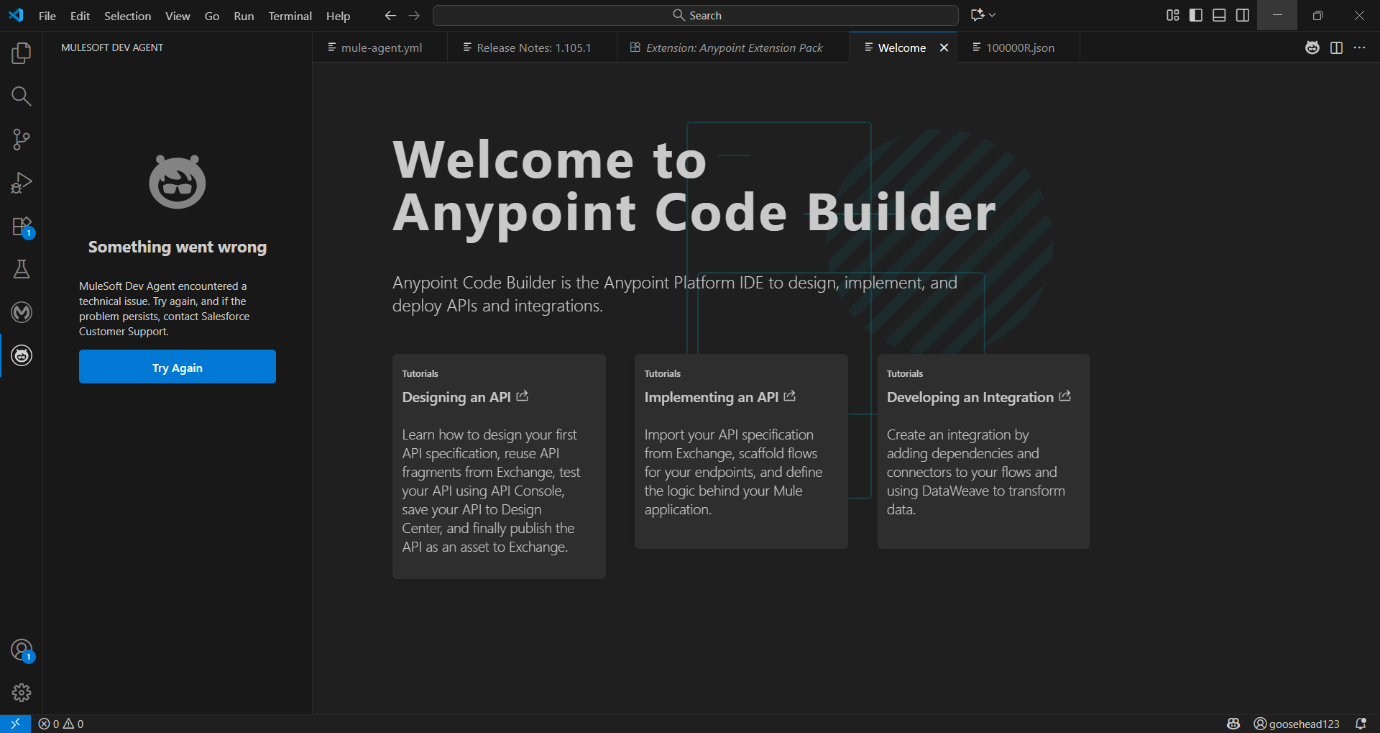Open the Run and Debug view
This screenshot has height=733, width=1380.
pyautogui.click(x=21, y=183)
